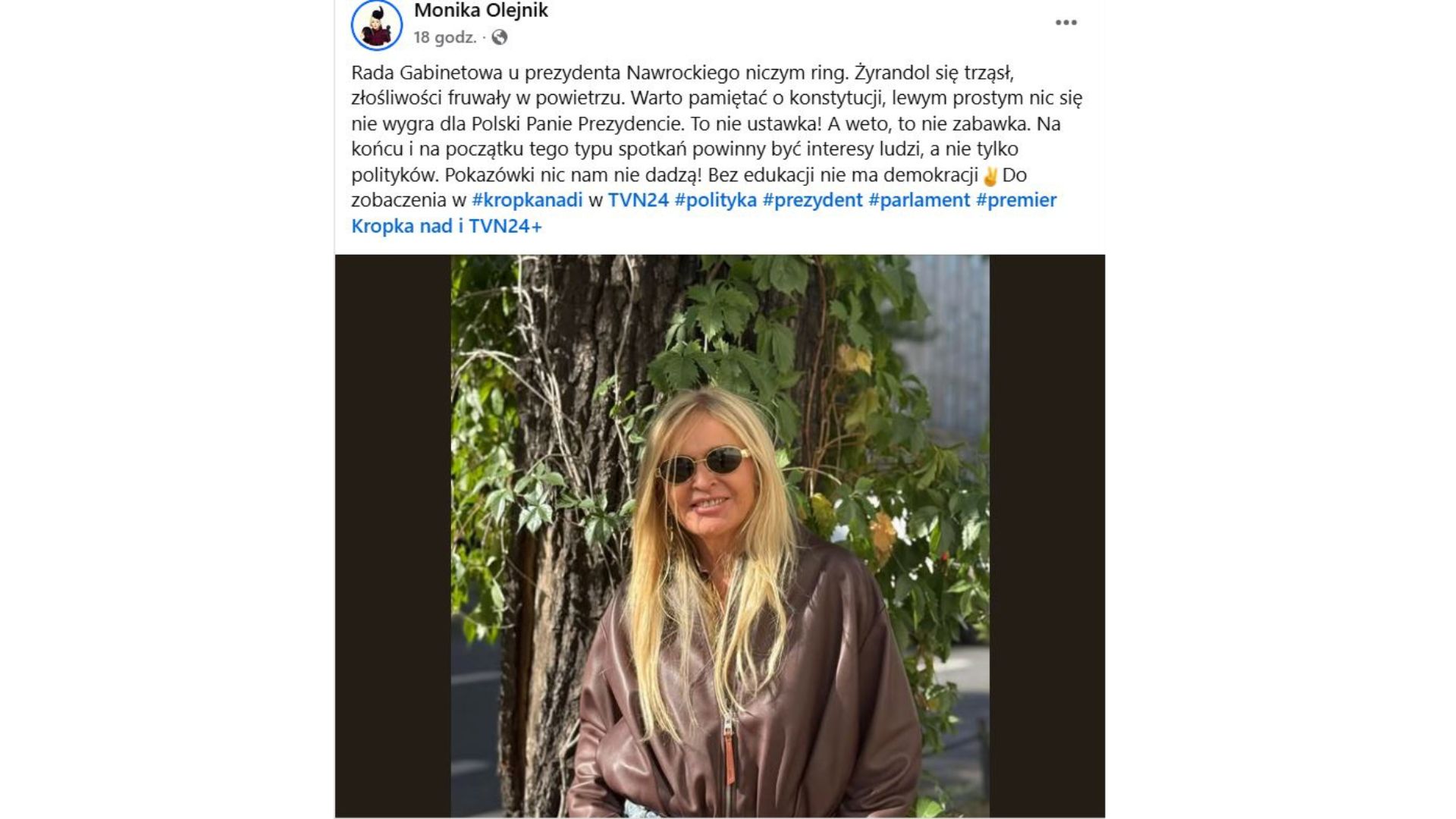Open the posted photo of the woman
The height and width of the screenshot is (819, 1456).
tap(720, 536)
